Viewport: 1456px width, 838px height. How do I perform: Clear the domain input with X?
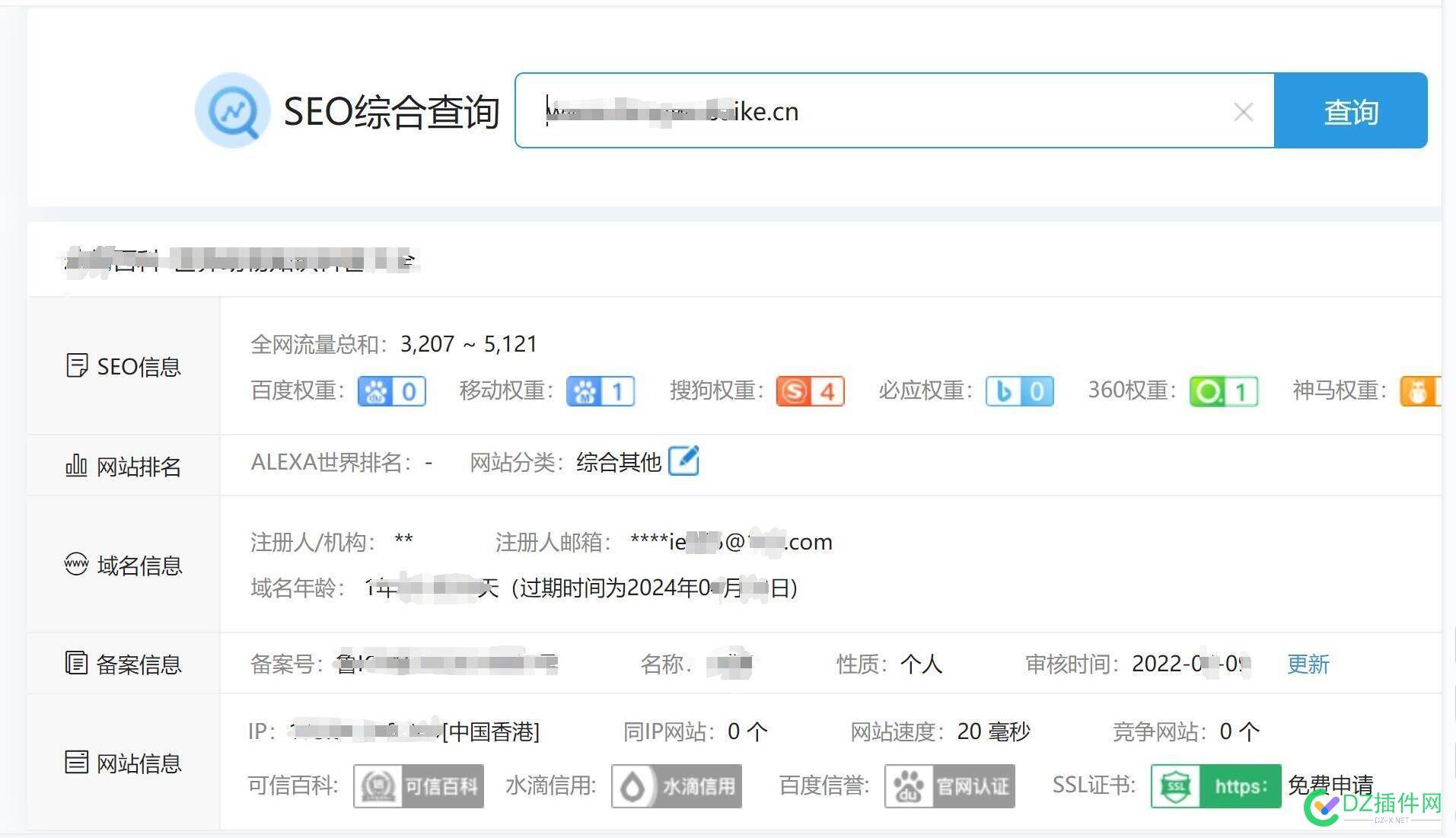(1243, 113)
